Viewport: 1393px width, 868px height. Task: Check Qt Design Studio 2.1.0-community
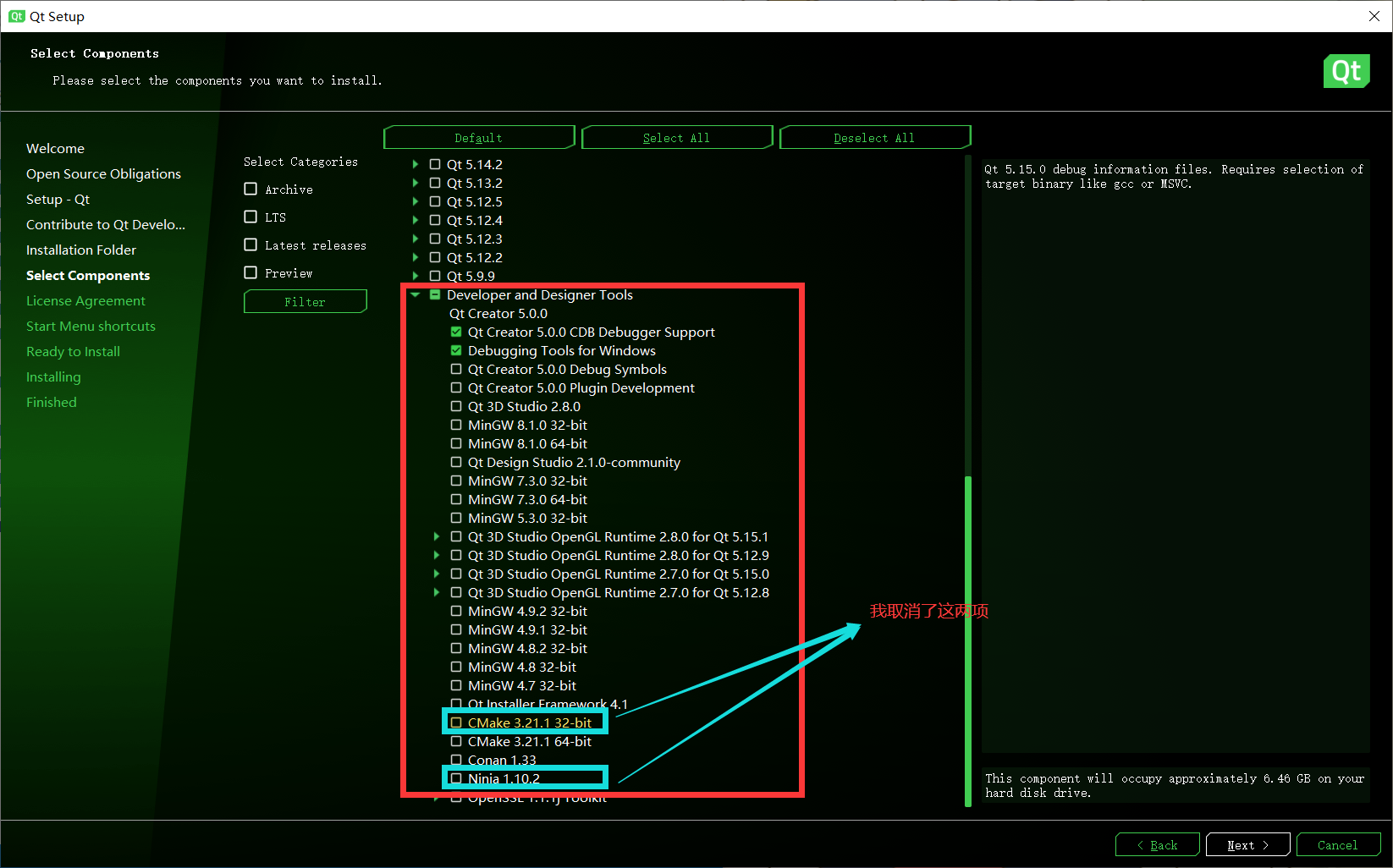click(x=456, y=462)
